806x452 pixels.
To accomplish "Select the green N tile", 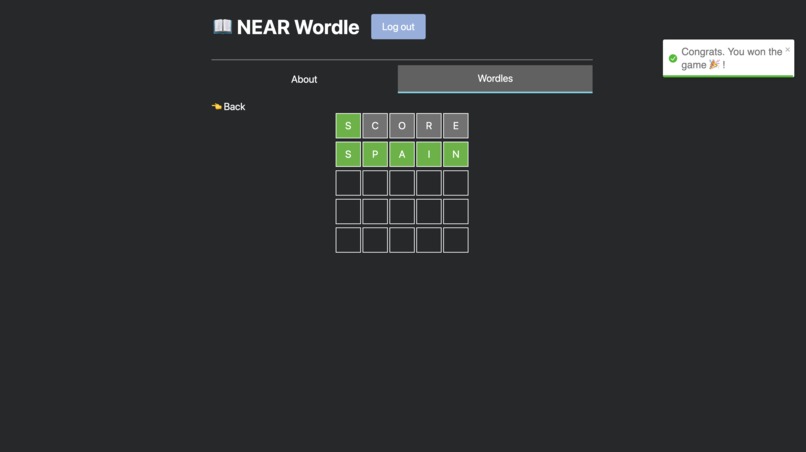I will click(x=455, y=154).
